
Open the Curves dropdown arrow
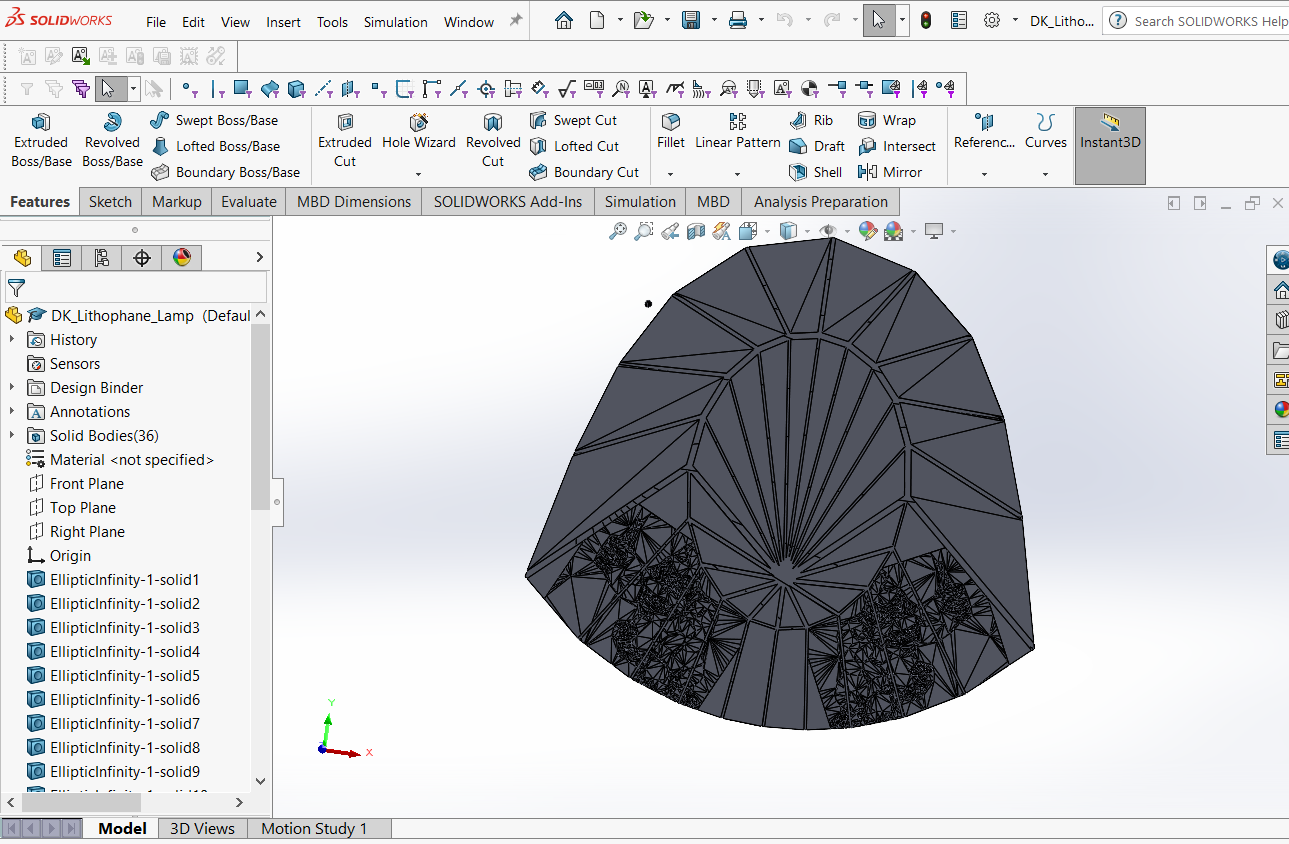(x=1046, y=174)
